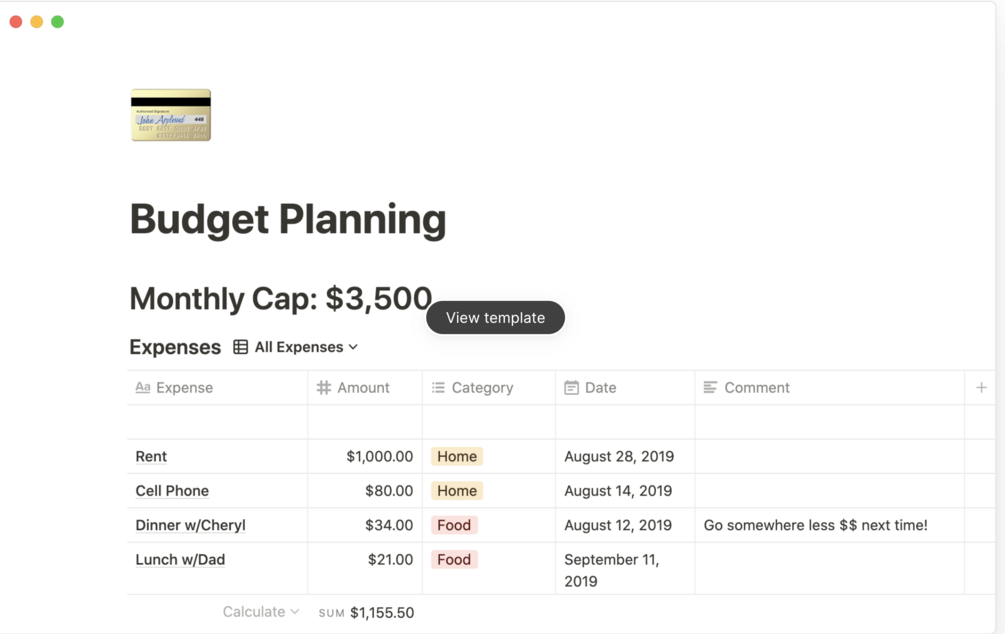Click the Amount column number icon

click(324, 388)
